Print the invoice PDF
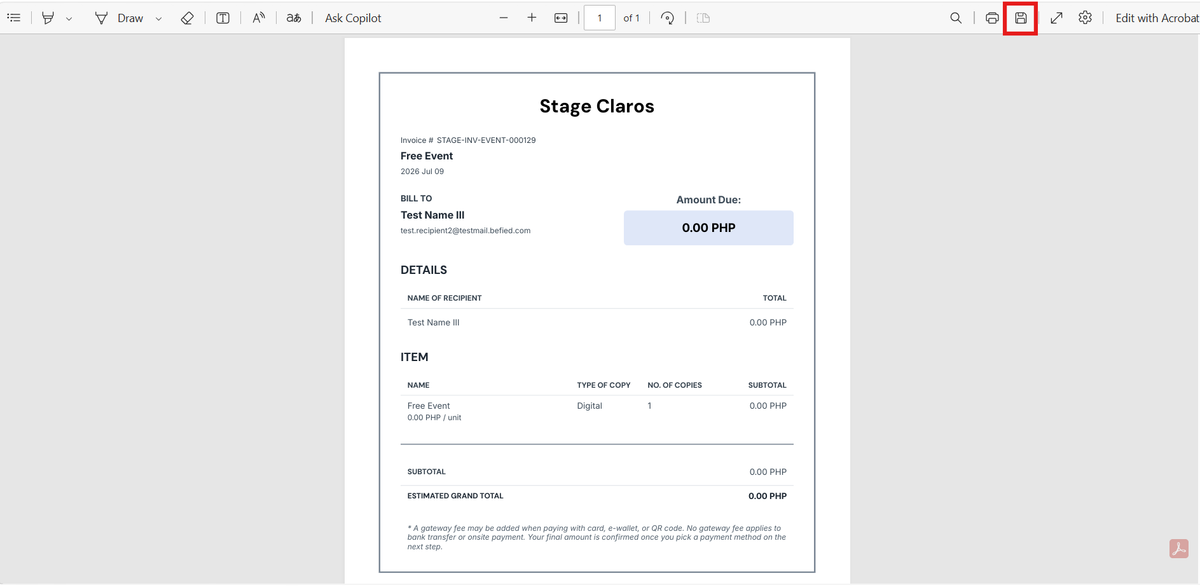Viewport: 1200px width, 586px height. [992, 18]
